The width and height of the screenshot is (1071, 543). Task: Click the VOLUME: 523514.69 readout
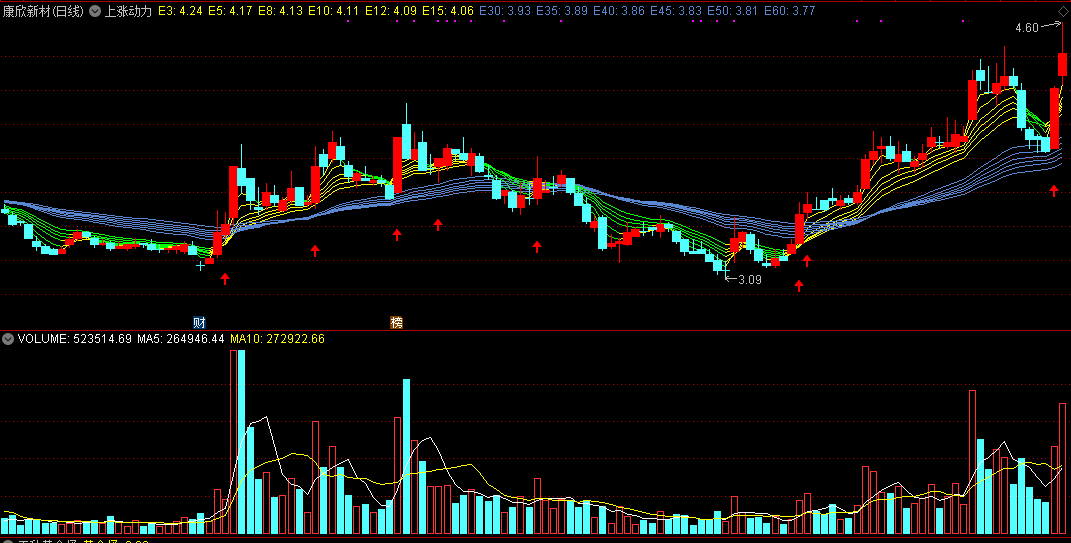coord(74,339)
